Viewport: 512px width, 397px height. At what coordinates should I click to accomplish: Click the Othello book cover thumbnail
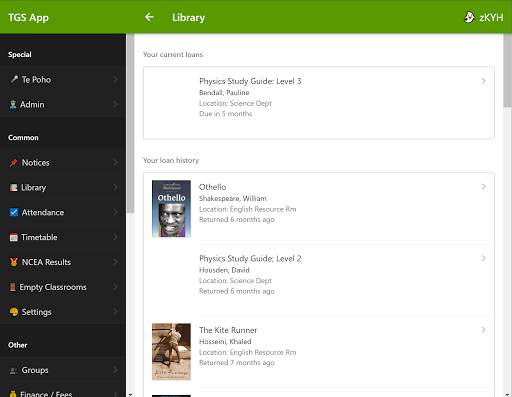click(171, 209)
